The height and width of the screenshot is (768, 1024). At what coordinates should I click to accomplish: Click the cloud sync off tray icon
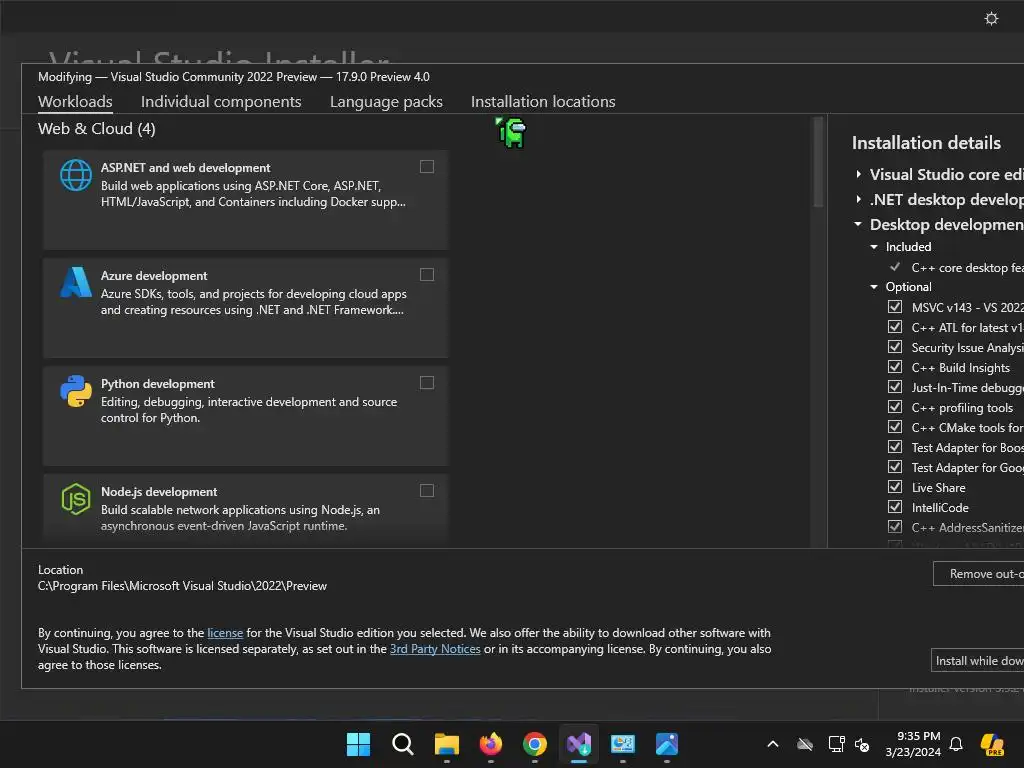click(805, 744)
